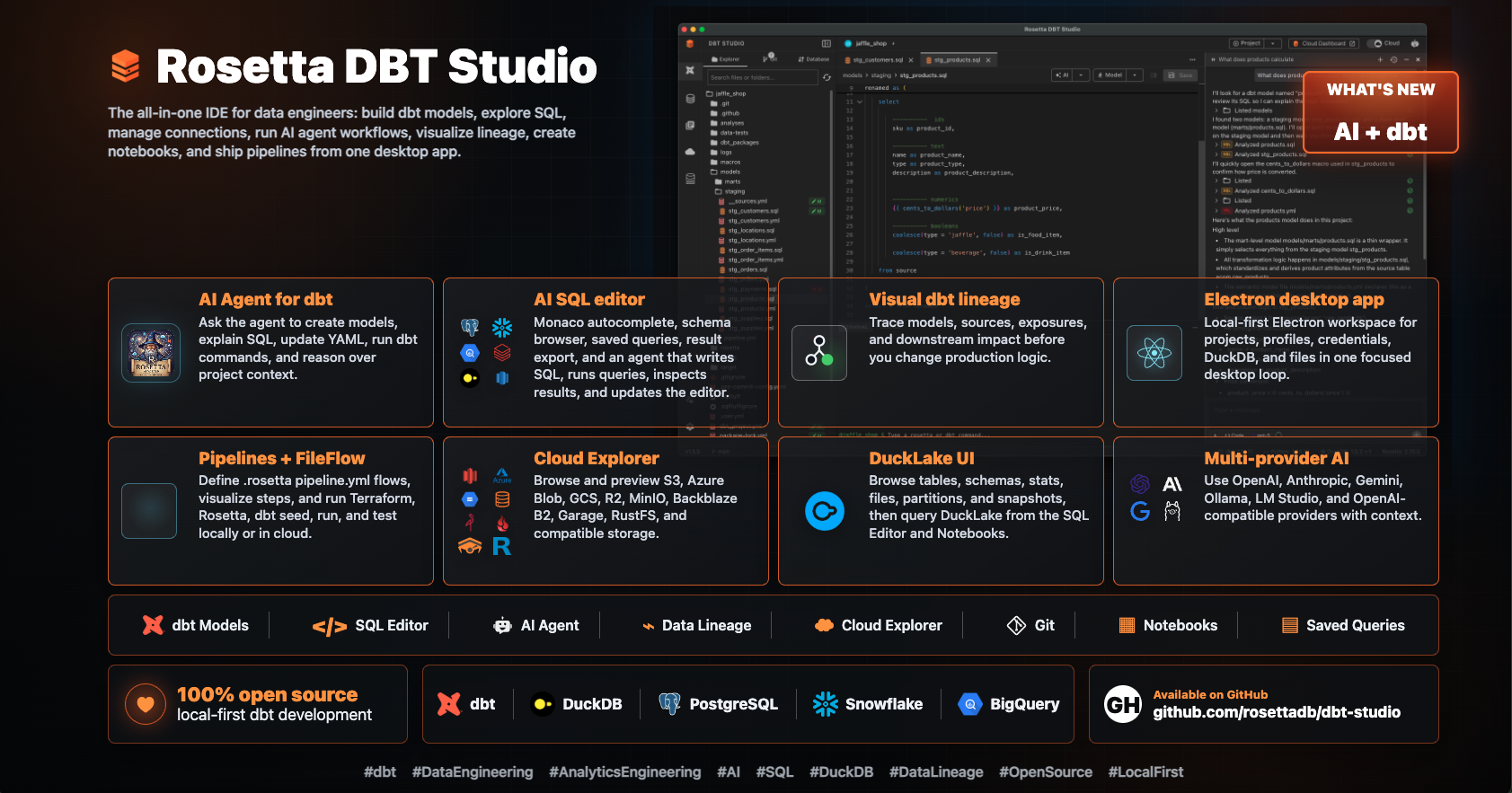Collapse the DBT STUDIO side panel icon
This screenshot has height=793, width=1512.
pos(827,43)
